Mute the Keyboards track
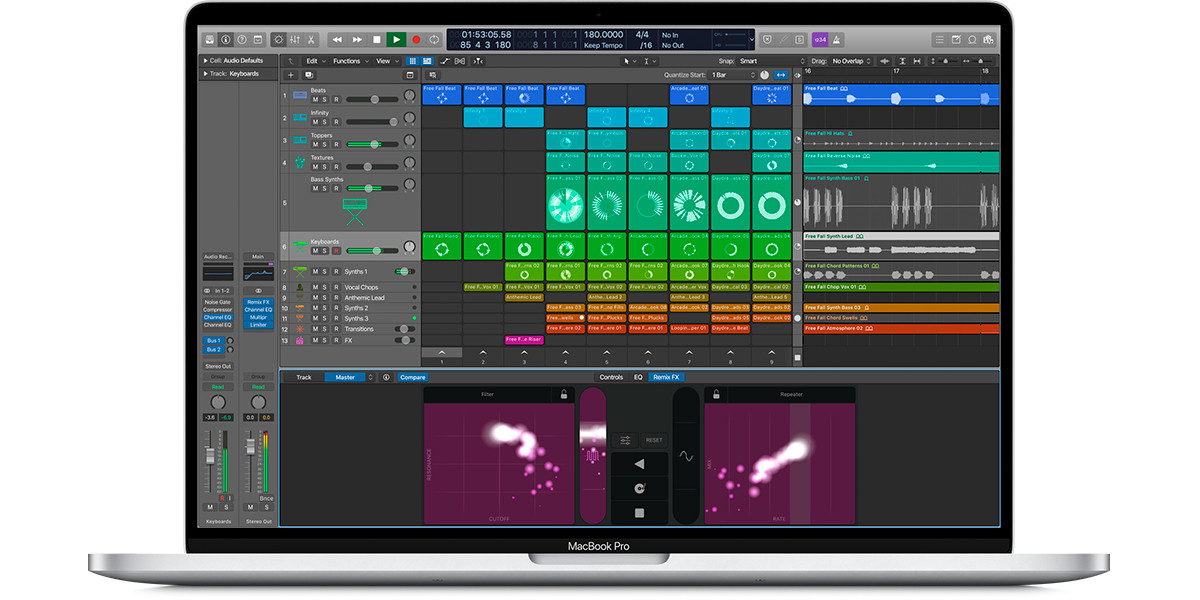This screenshot has width=1200, height=600. tap(315, 249)
